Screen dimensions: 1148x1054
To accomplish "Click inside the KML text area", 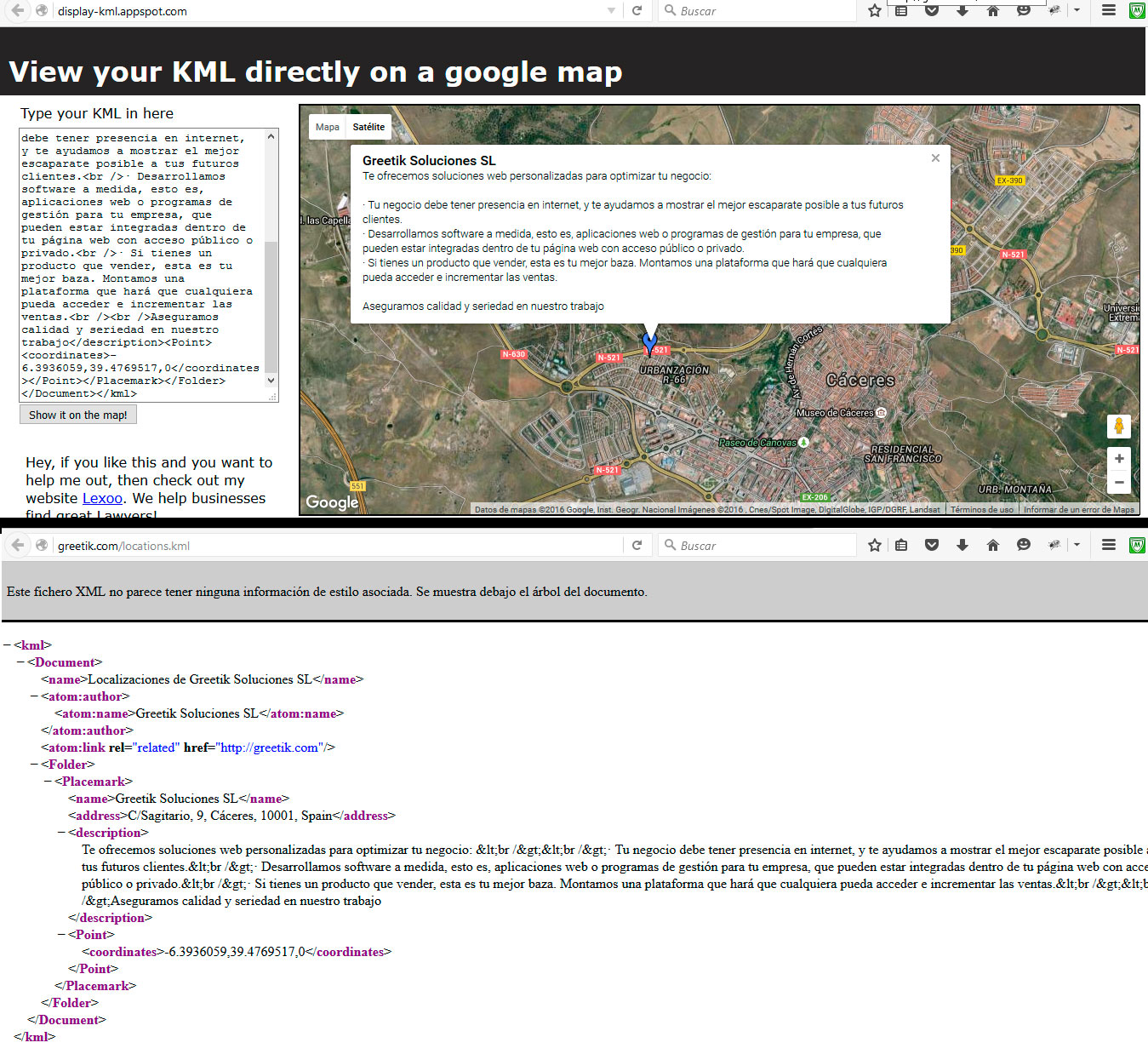I will [x=142, y=265].
